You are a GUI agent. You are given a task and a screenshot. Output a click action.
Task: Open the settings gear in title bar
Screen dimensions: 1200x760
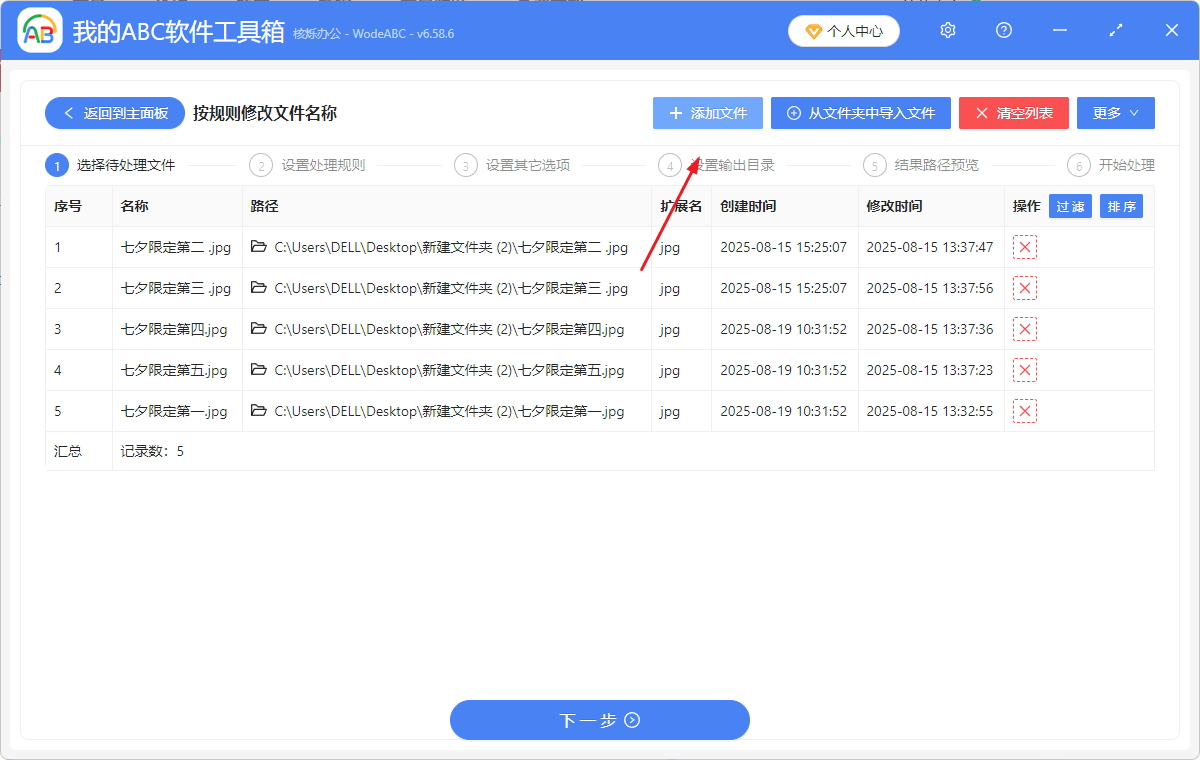[x=947, y=30]
